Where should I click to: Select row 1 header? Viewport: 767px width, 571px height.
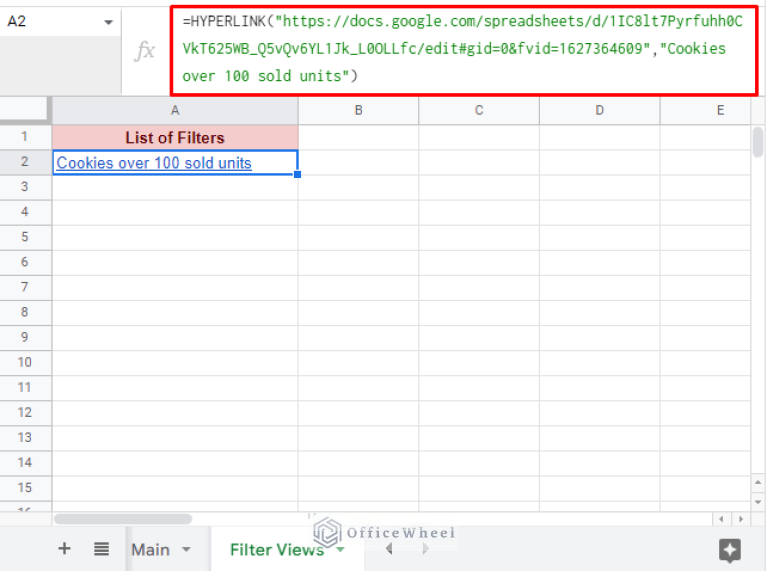24,137
